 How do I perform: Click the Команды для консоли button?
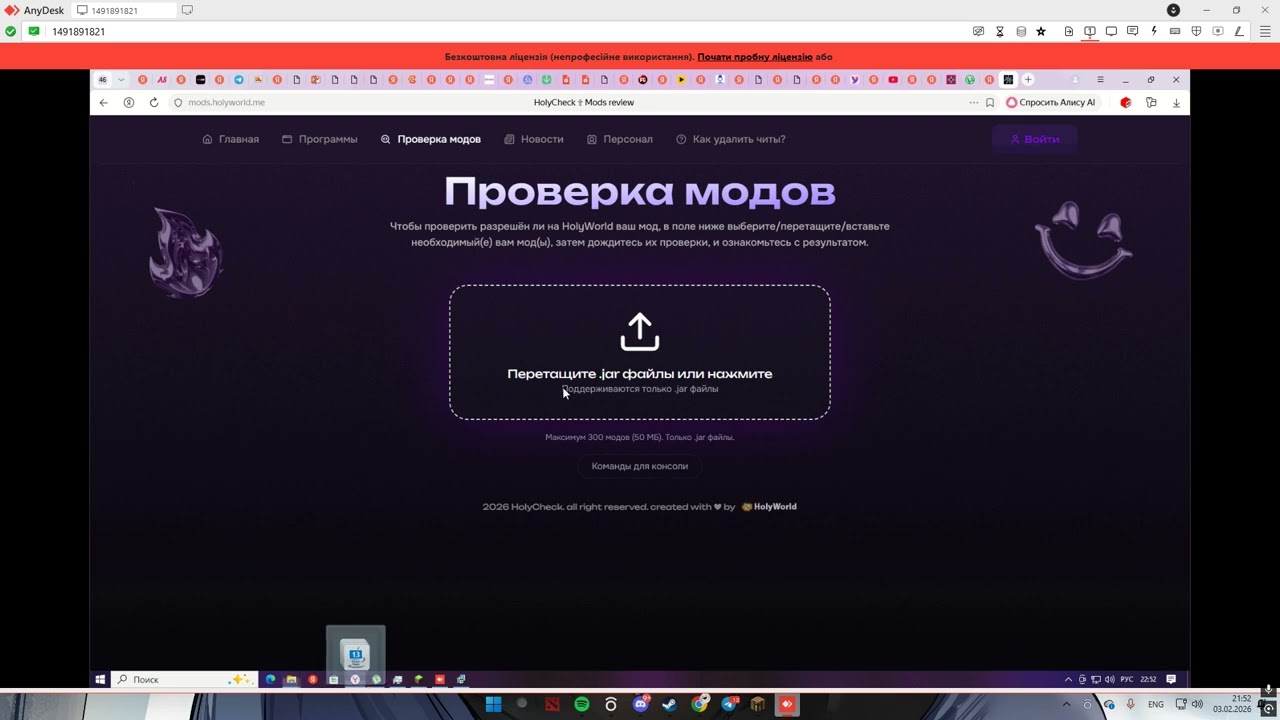[x=640, y=466]
